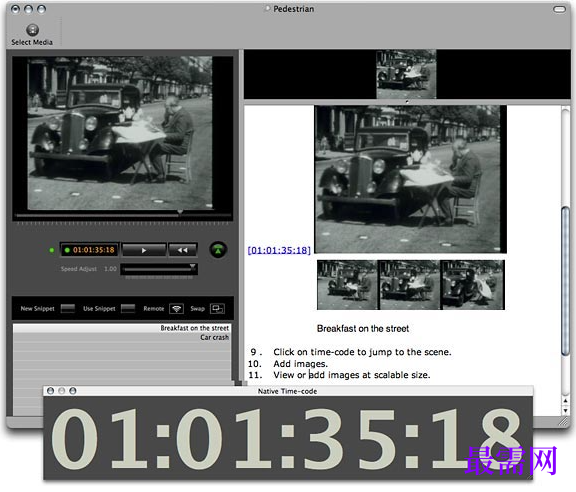
Task: Click the large document image of breakfast scene
Action: click(410, 179)
